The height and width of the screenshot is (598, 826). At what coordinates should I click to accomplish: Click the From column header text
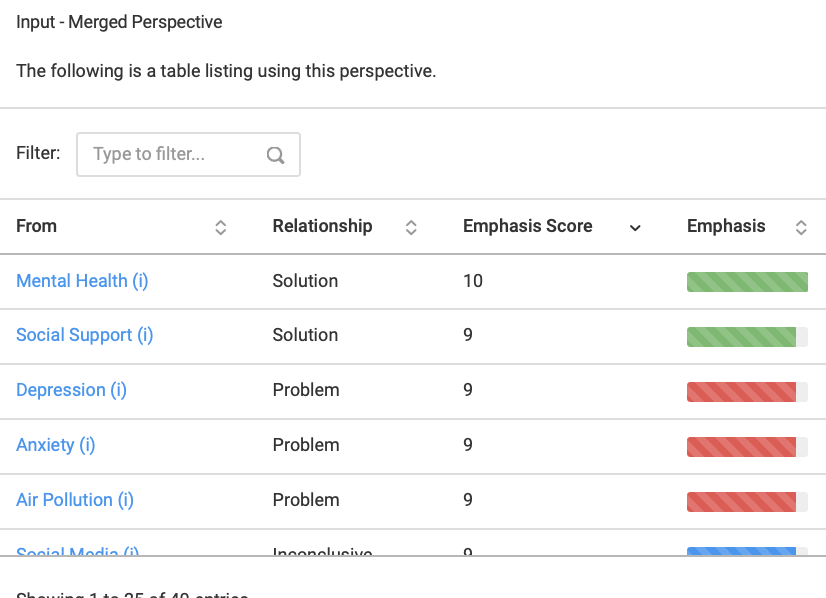(x=36, y=226)
